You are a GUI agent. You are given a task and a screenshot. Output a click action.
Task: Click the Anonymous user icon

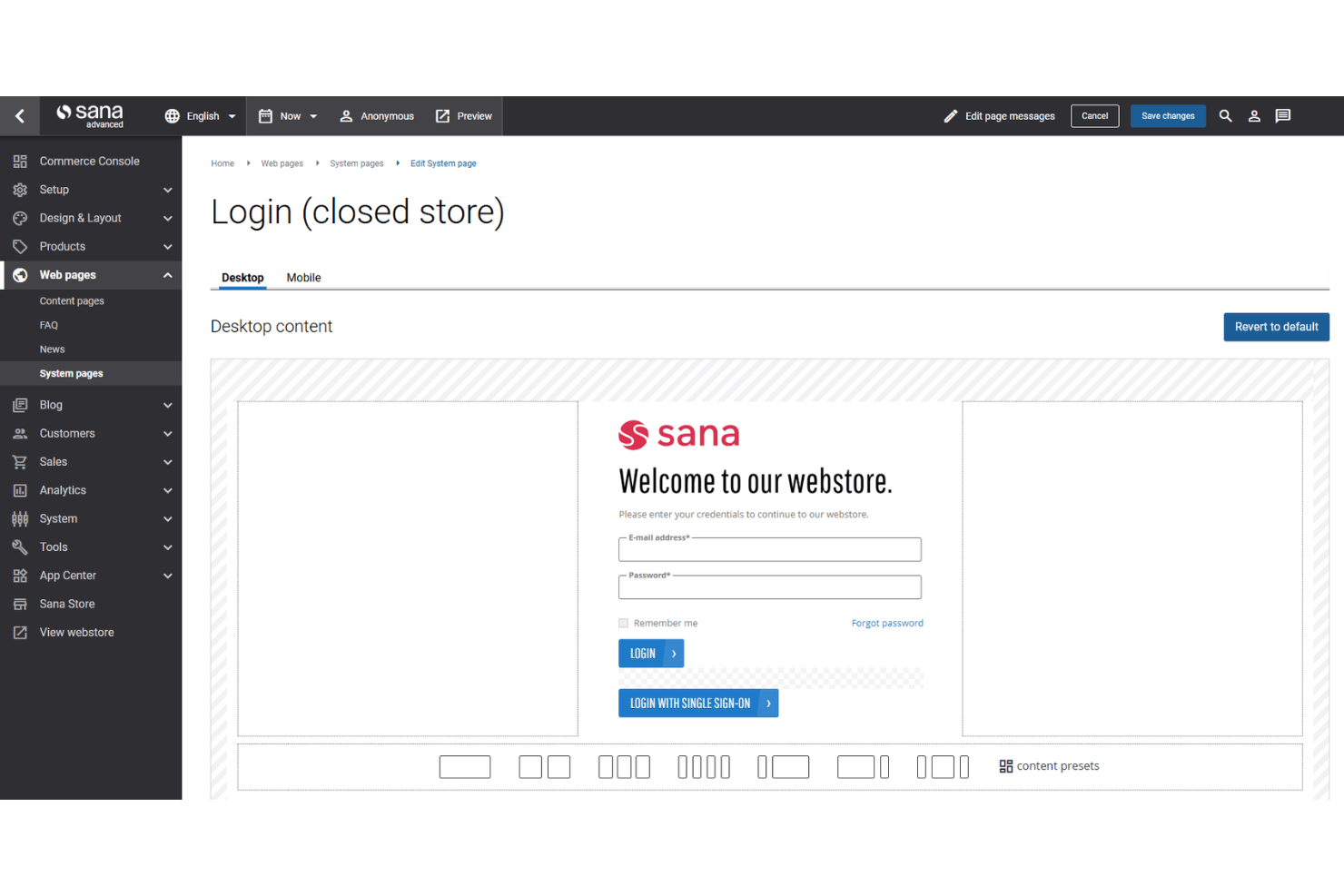pos(346,116)
